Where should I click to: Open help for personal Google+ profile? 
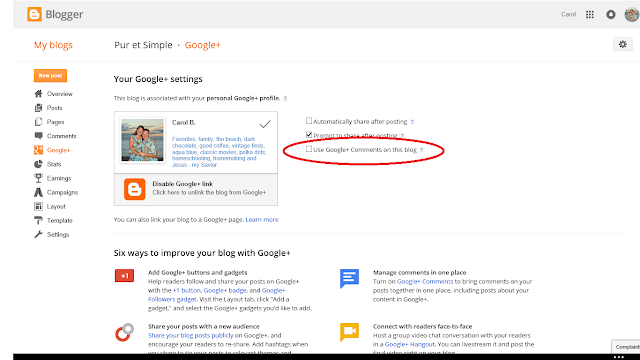point(285,98)
